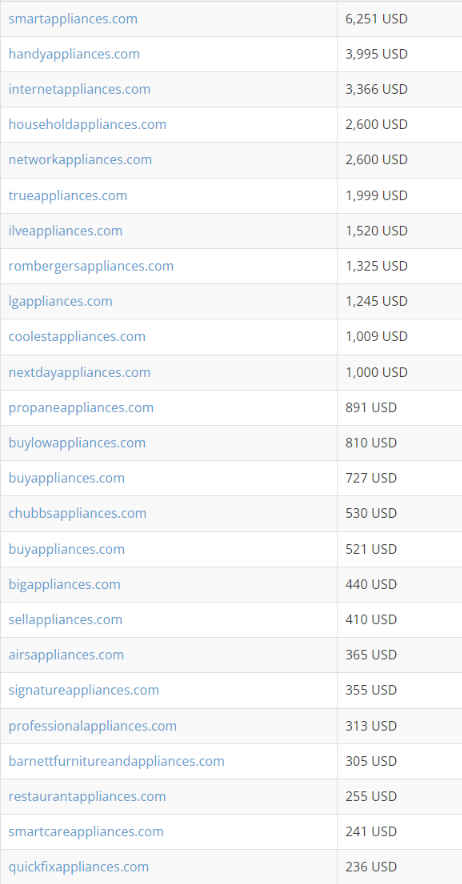Select householdappliances.com link

[87, 124]
